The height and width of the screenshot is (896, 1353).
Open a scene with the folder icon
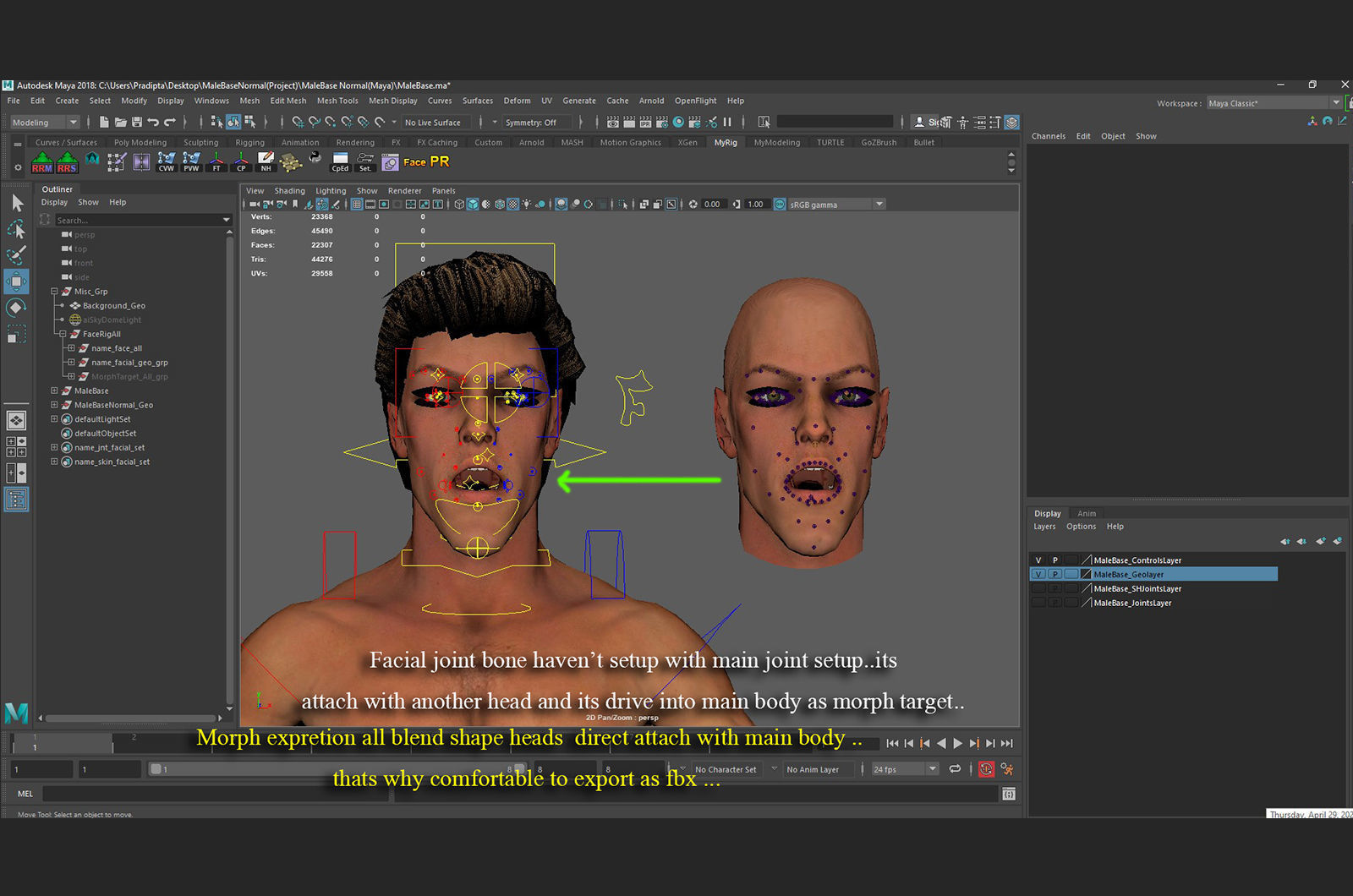pyautogui.click(x=120, y=122)
